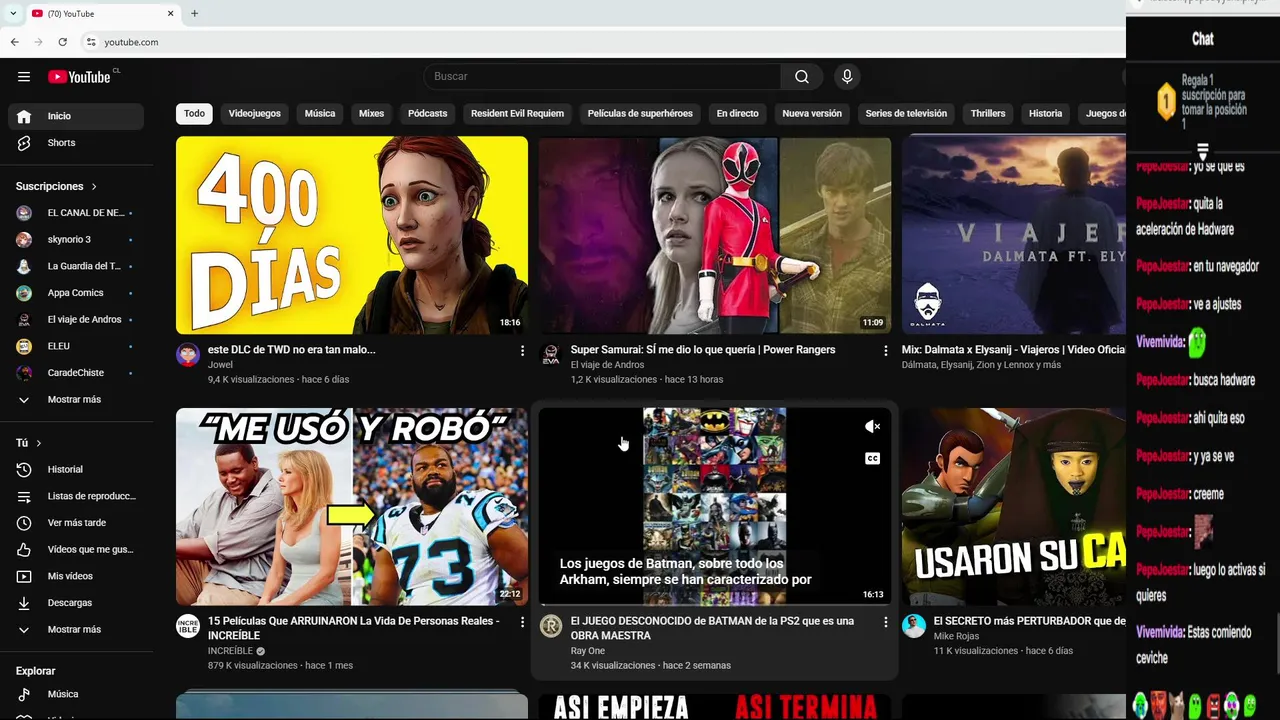Select the Mixes filter chip
The image size is (1280, 720).
[x=372, y=113]
